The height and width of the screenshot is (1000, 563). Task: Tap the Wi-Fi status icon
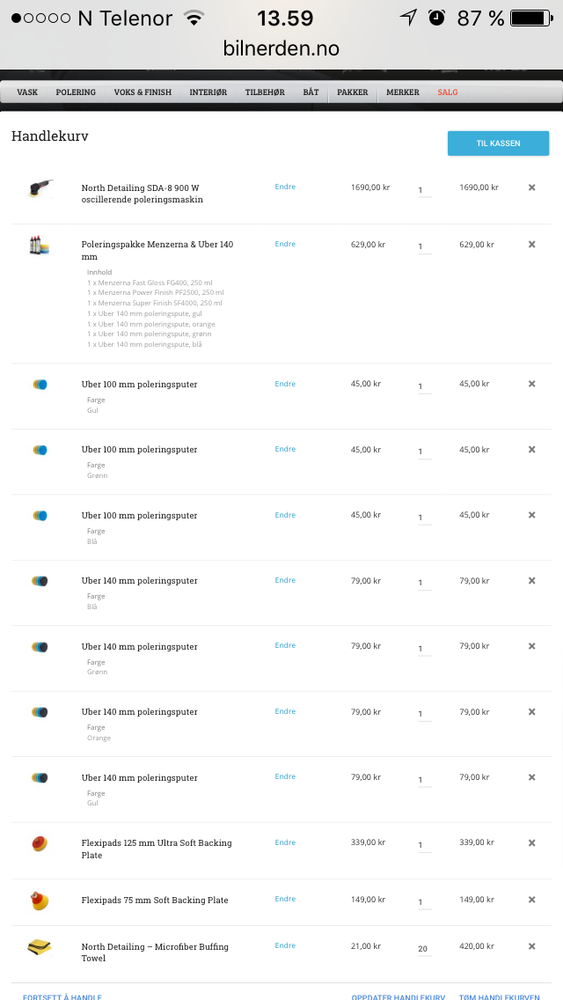click(x=193, y=17)
